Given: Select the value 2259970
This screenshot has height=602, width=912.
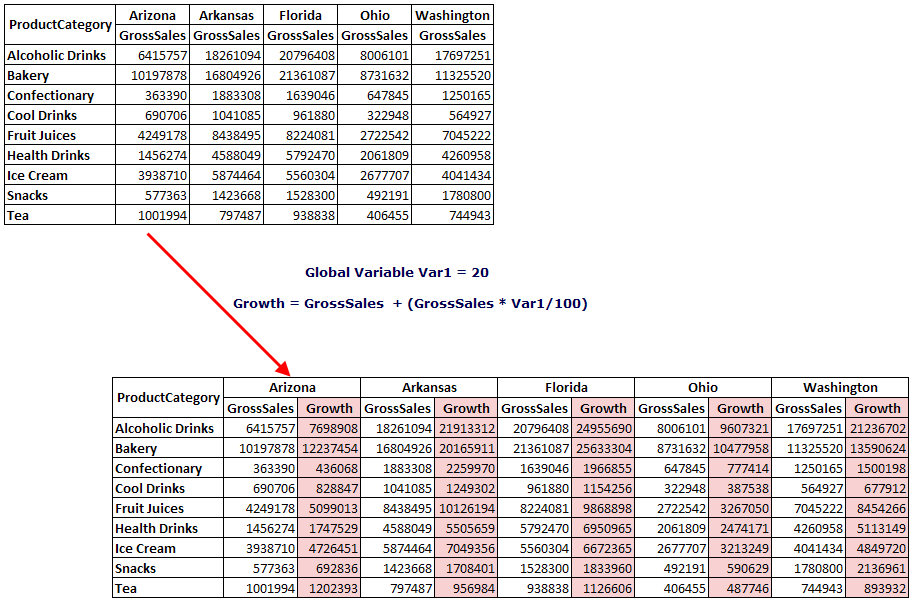Looking at the screenshot, I should tap(466, 468).
